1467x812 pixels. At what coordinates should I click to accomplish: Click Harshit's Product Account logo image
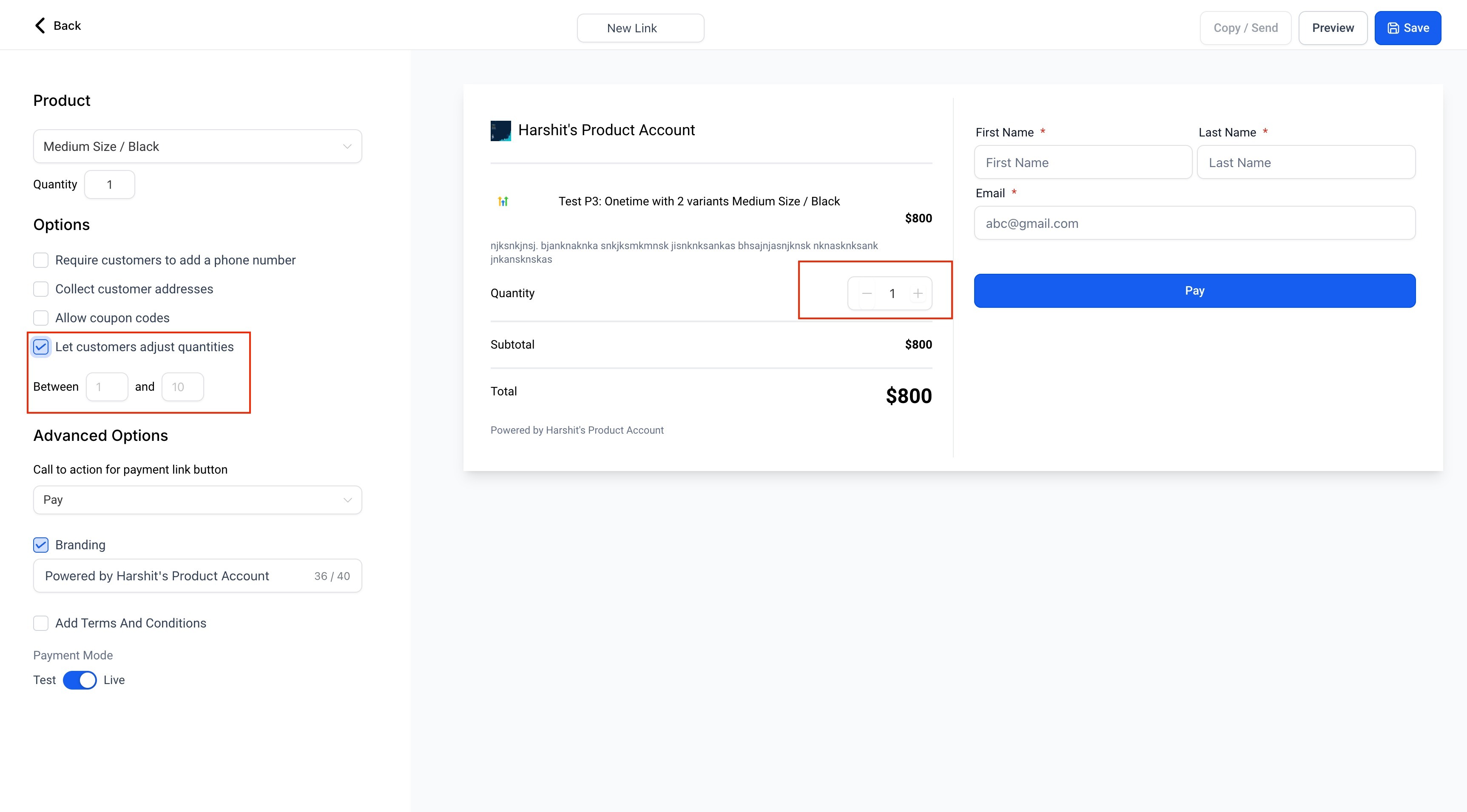pyautogui.click(x=500, y=131)
